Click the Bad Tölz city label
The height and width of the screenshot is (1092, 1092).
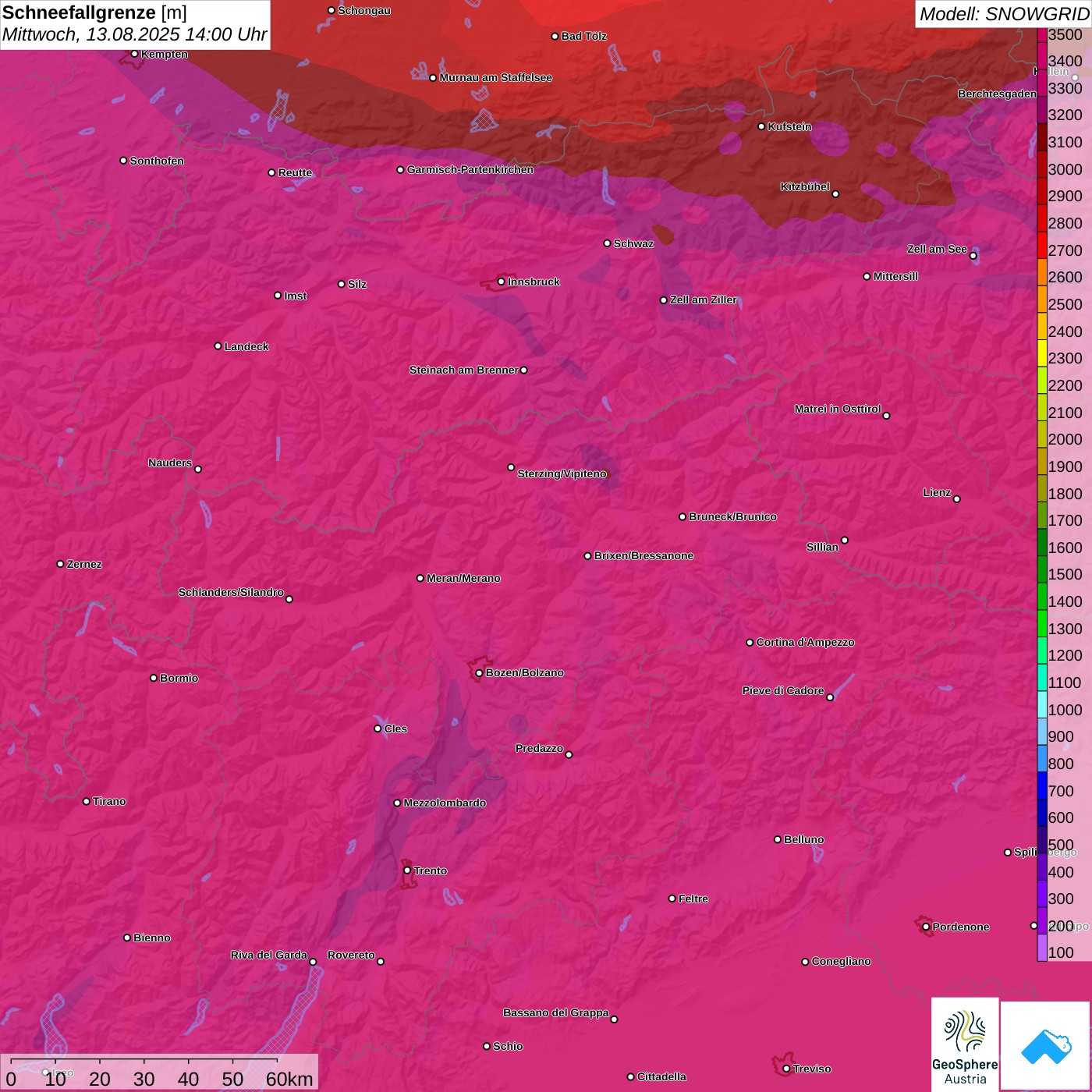[x=583, y=36]
